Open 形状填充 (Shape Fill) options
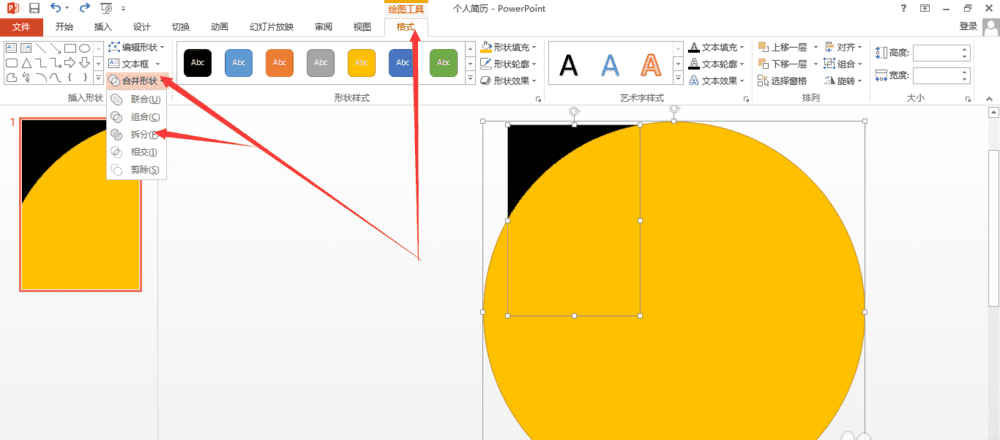The width and height of the screenshot is (1000, 440). point(508,47)
